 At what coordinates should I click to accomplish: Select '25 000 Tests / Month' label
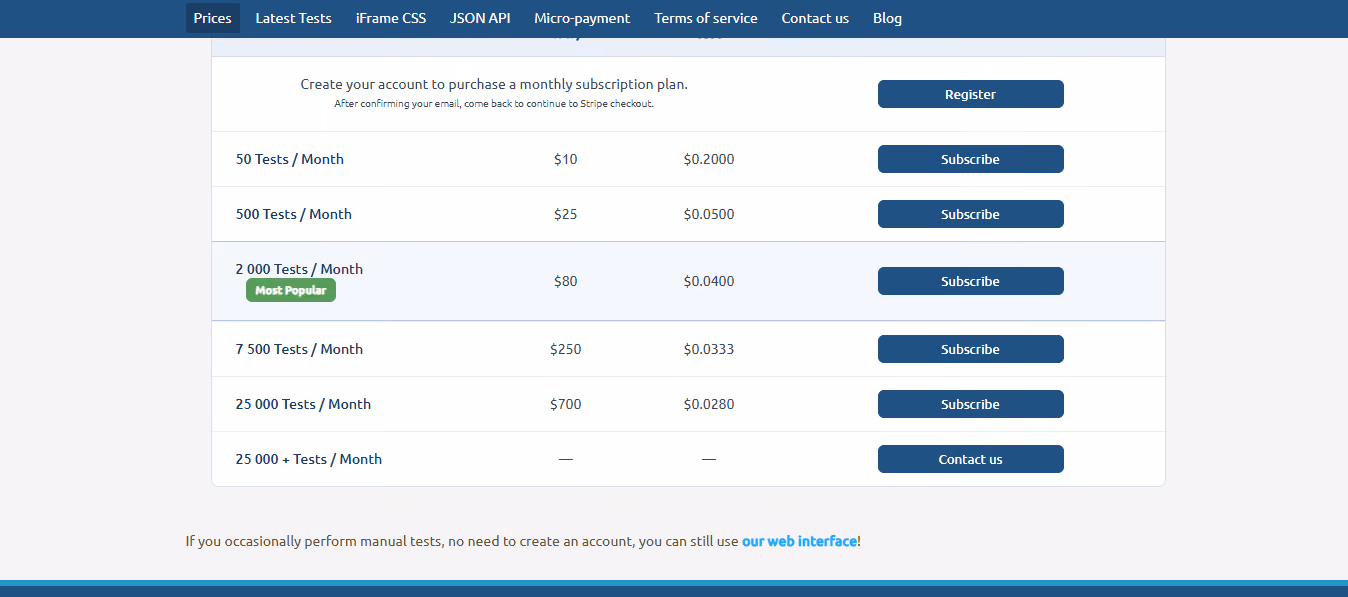pos(303,404)
